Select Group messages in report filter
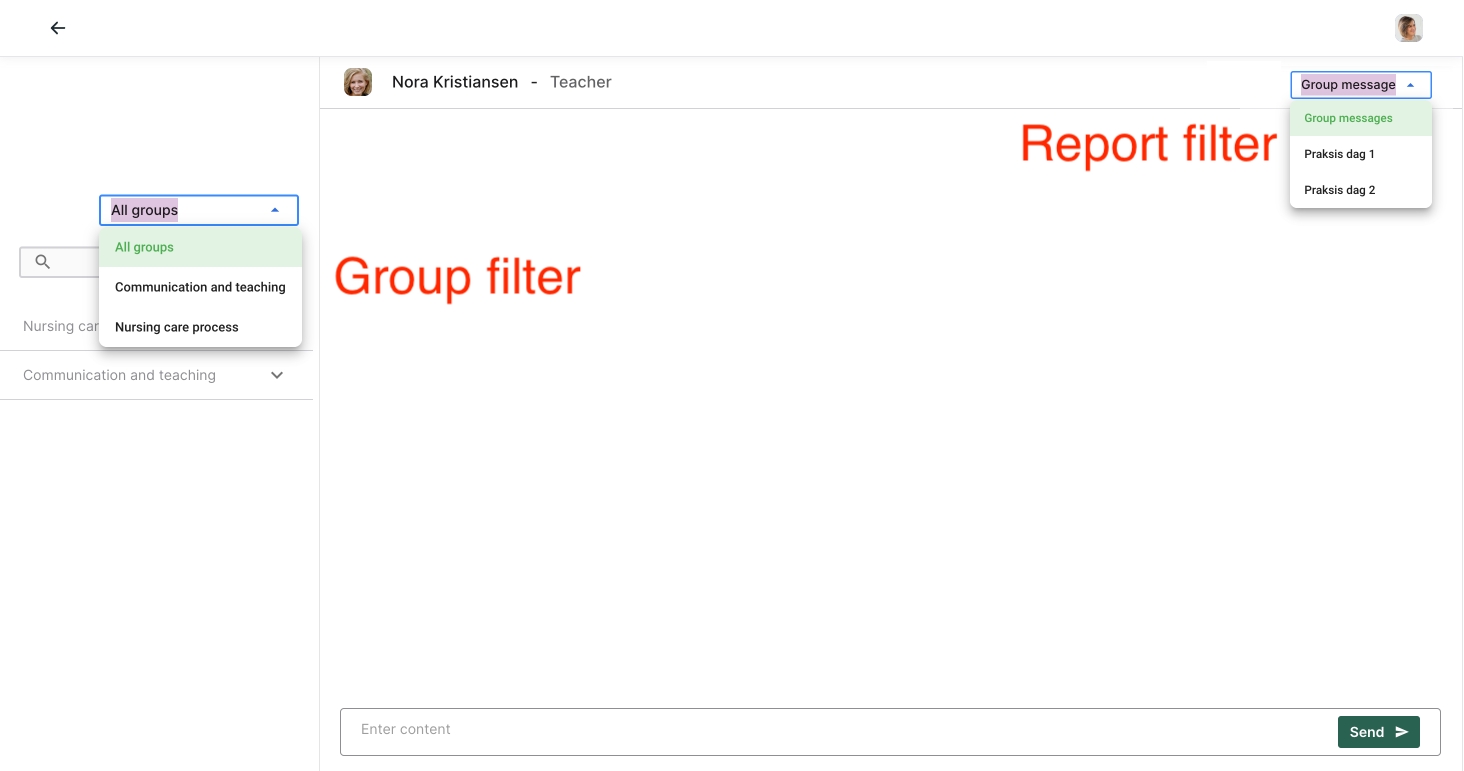 [x=1348, y=118]
